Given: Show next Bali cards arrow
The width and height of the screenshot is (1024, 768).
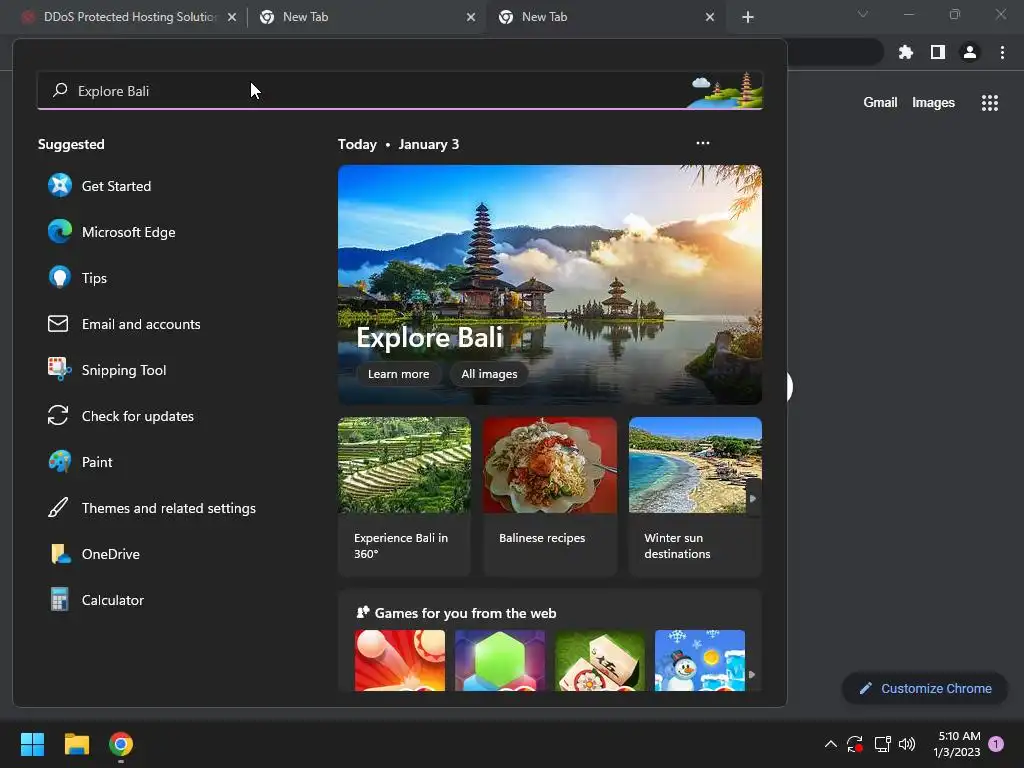Looking at the screenshot, I should (x=753, y=498).
